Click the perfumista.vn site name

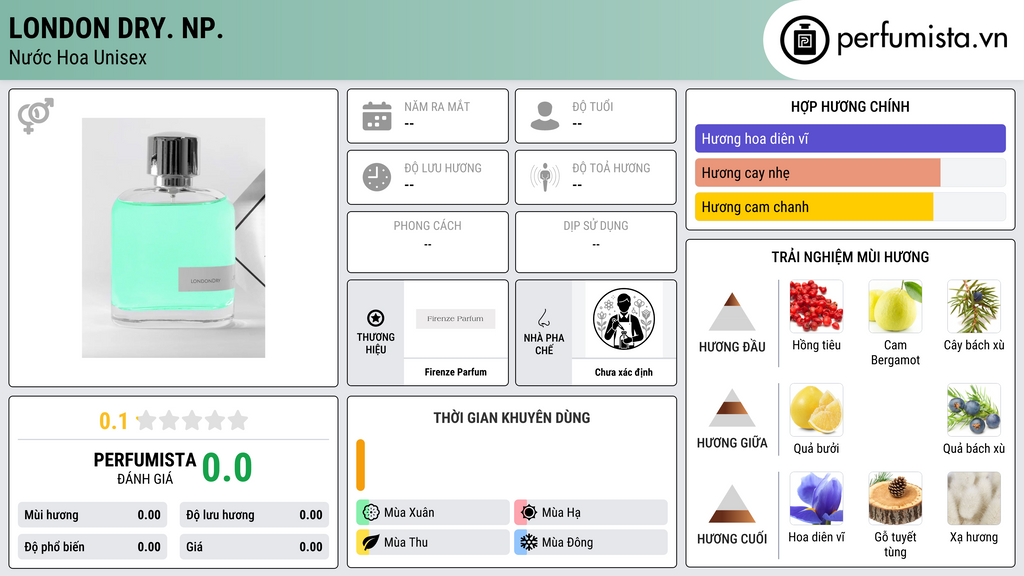tap(922, 39)
